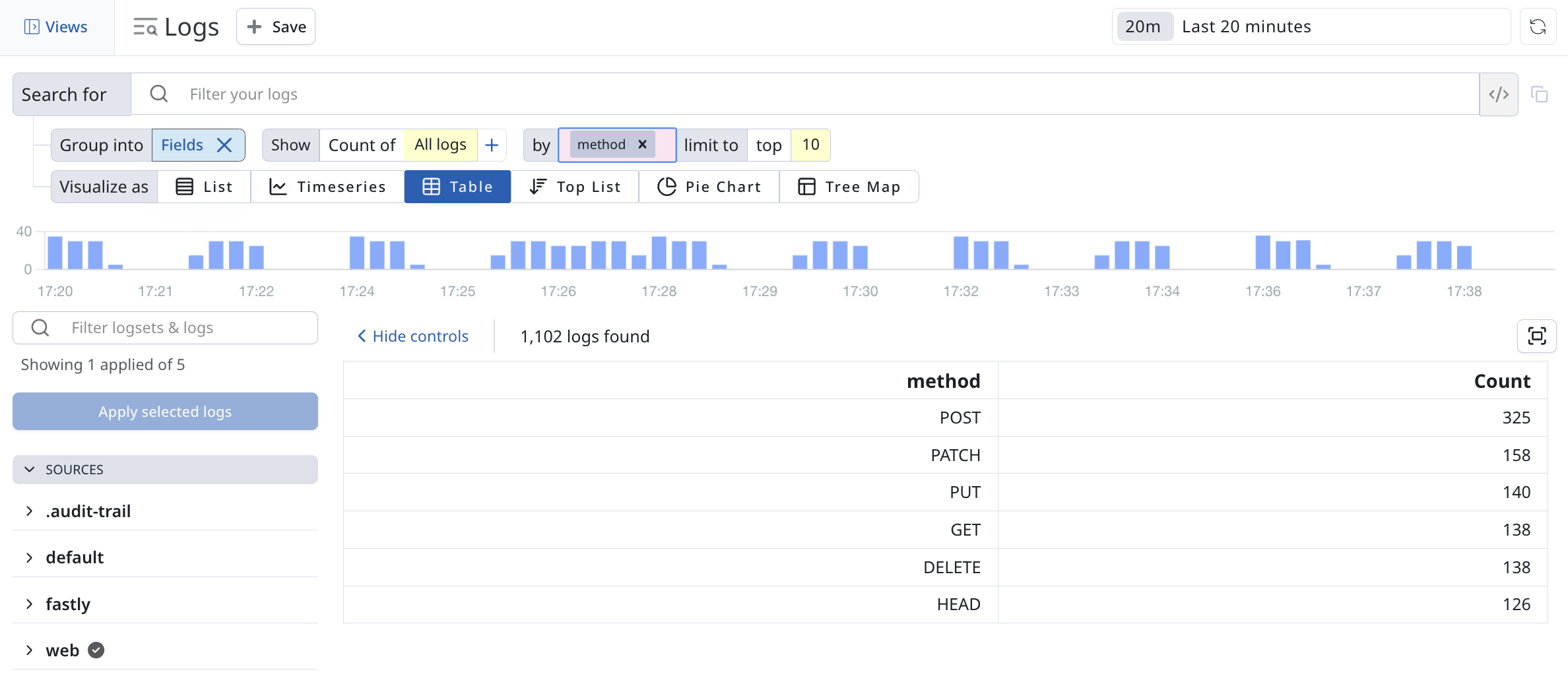Collapse the SOURCES section
1568x686 pixels.
click(165, 470)
